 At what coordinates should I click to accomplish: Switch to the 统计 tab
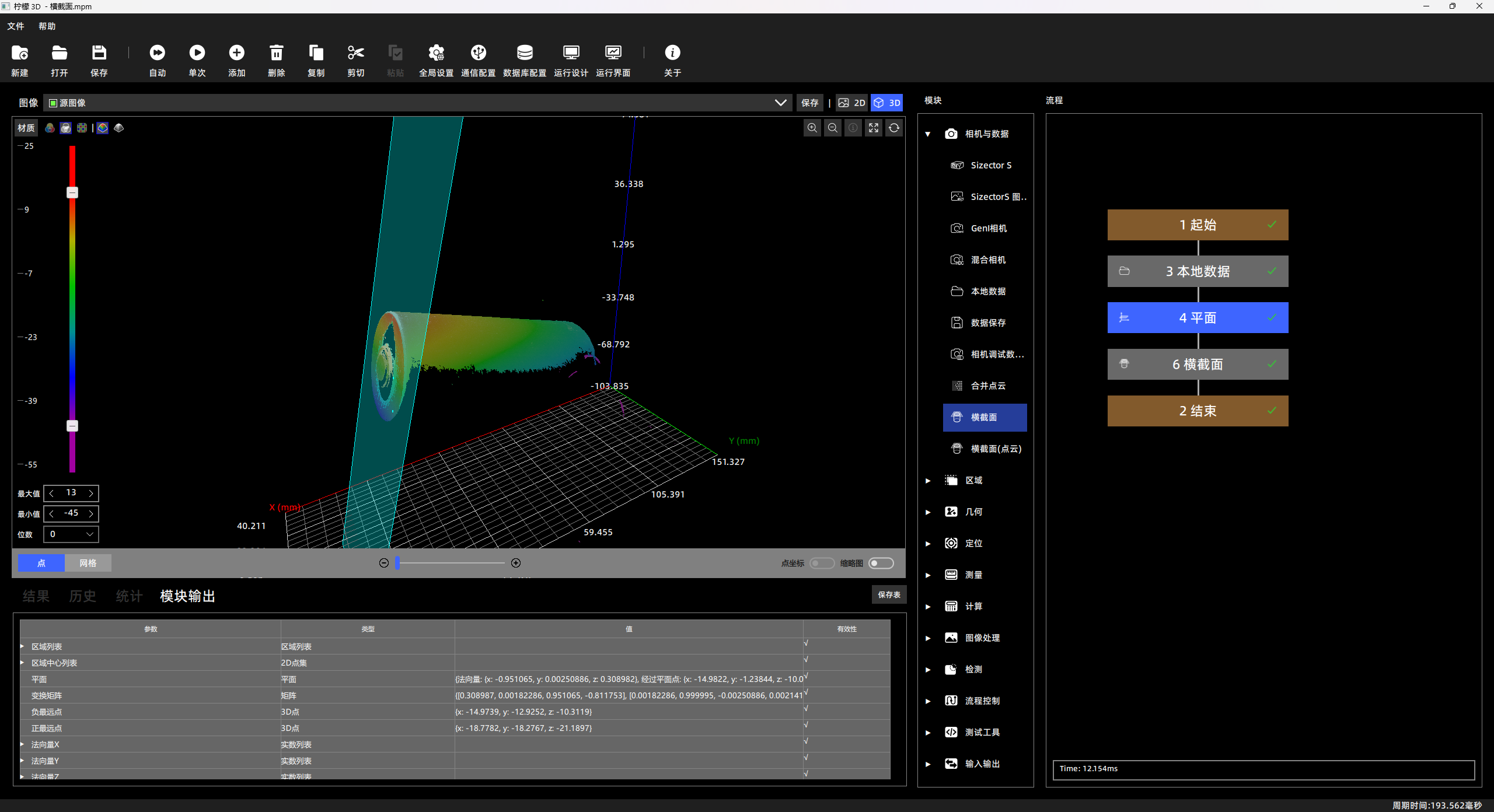[130, 596]
